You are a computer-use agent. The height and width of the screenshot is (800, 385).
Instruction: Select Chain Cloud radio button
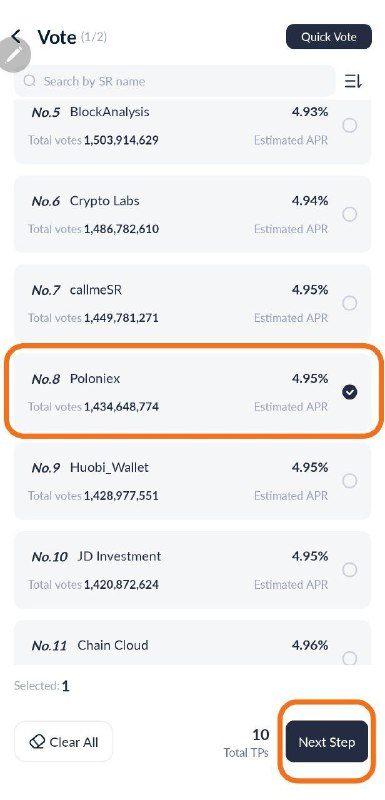pos(349,658)
